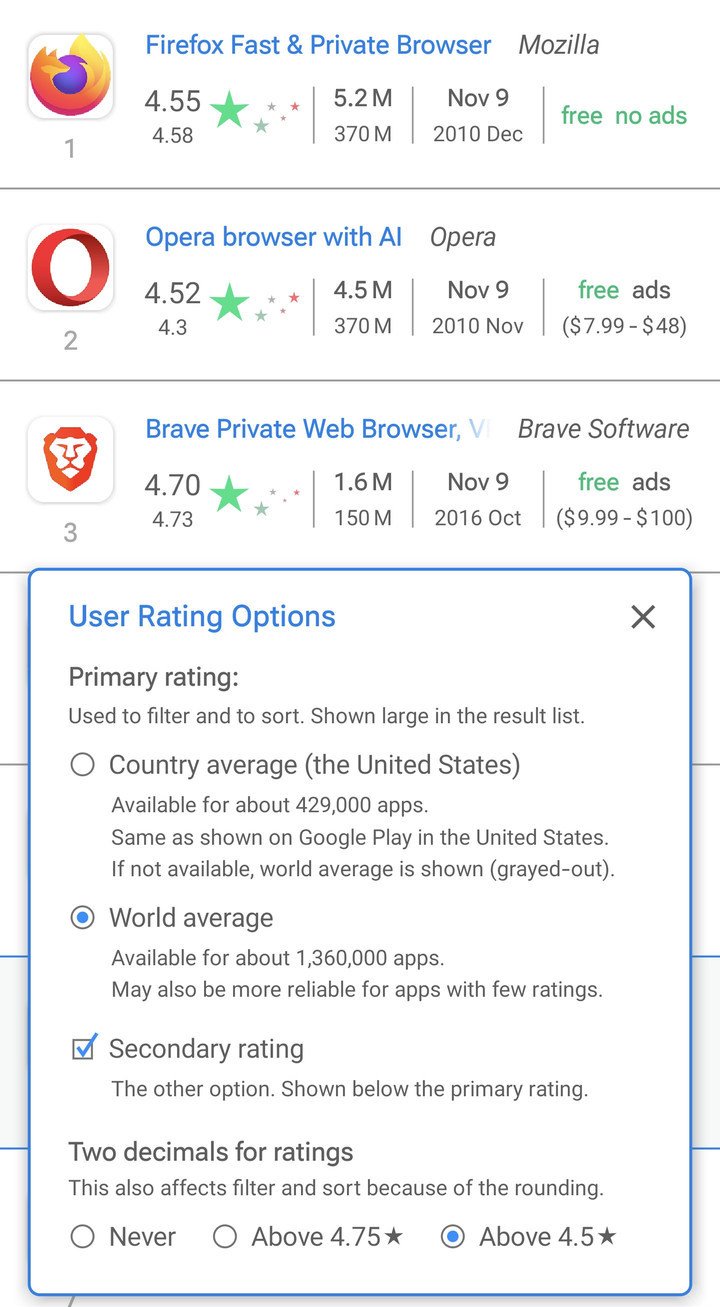Select Country average (the United States)

(x=83, y=765)
